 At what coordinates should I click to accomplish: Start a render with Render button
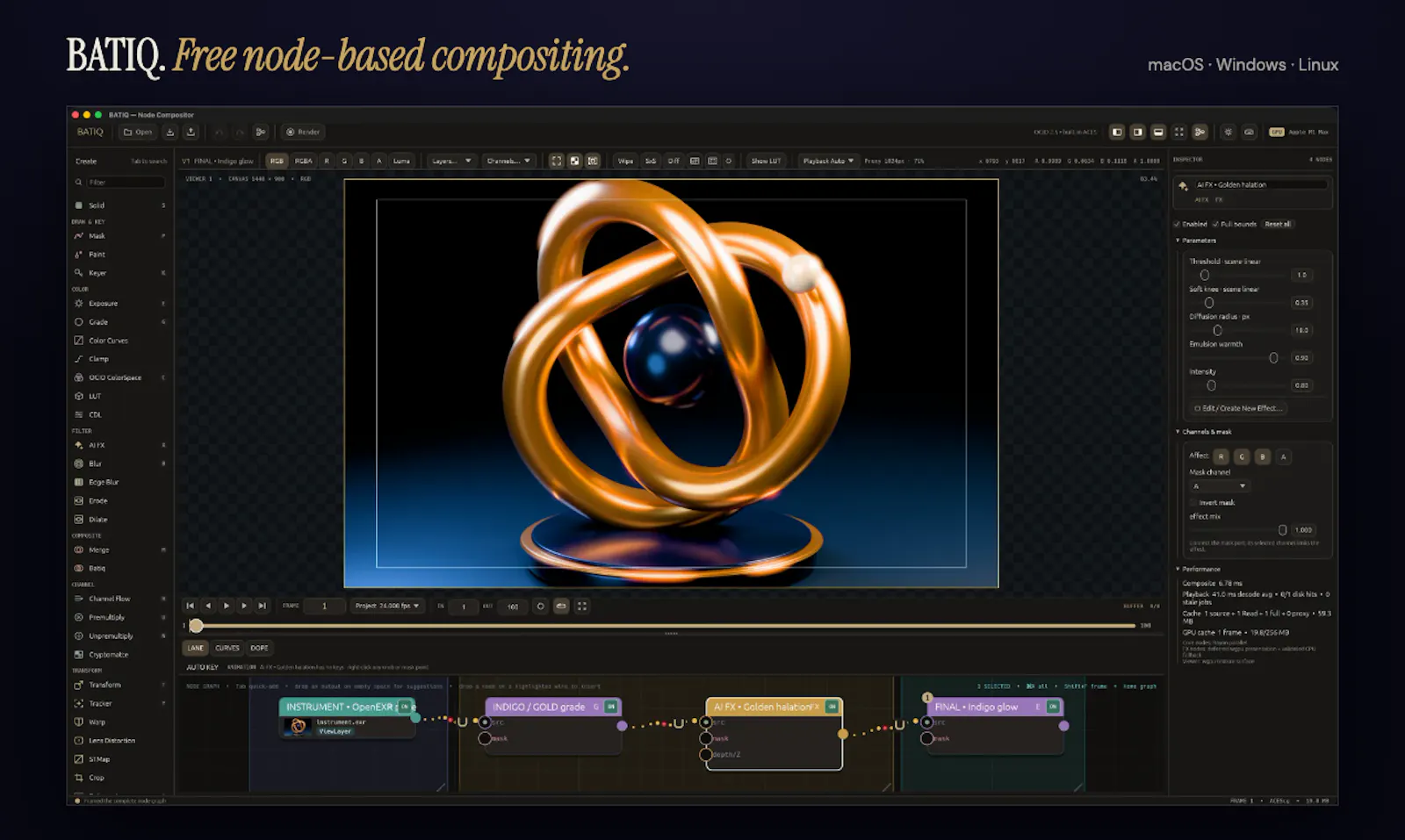pos(303,132)
